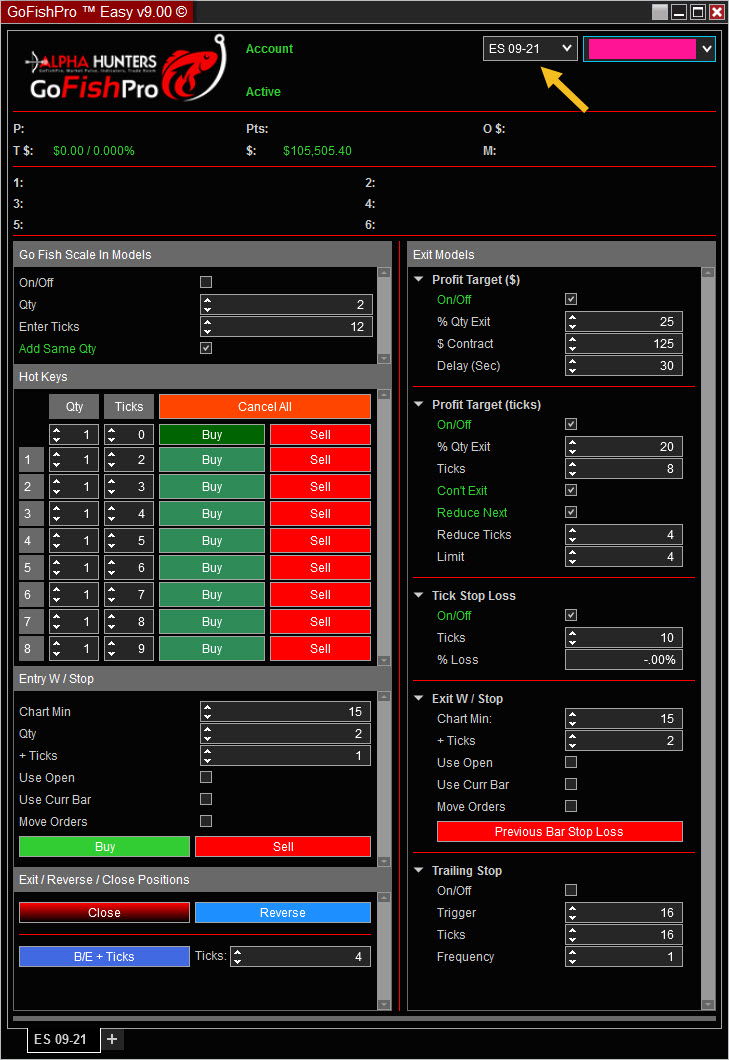This screenshot has width=729, height=1060.
Task: Click the Exit W/Stop Chart Min field
Action: pos(624,719)
